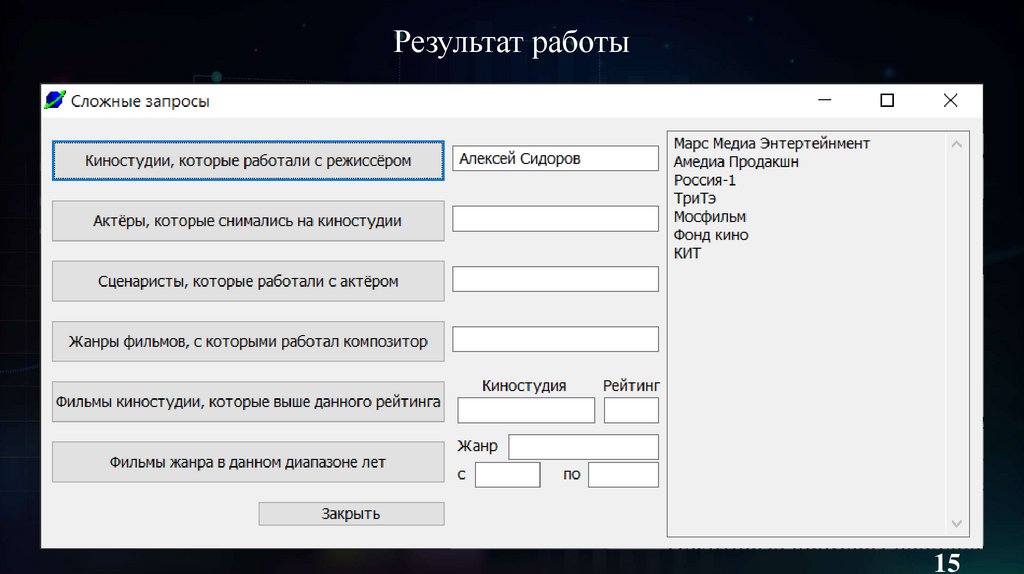Maximize the Сложные запросы window
Screen dimensions: 1024x574
(x=887, y=100)
